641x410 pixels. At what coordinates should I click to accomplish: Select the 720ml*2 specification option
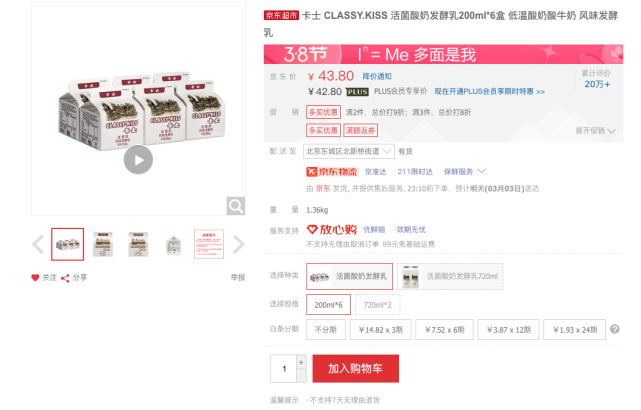point(377,305)
